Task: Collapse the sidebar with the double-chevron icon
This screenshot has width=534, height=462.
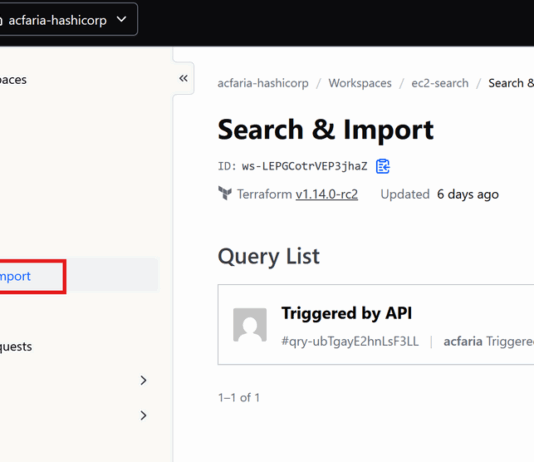Action: [183, 78]
